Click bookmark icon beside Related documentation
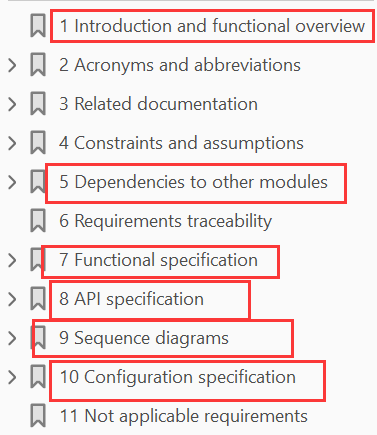 tap(38, 104)
